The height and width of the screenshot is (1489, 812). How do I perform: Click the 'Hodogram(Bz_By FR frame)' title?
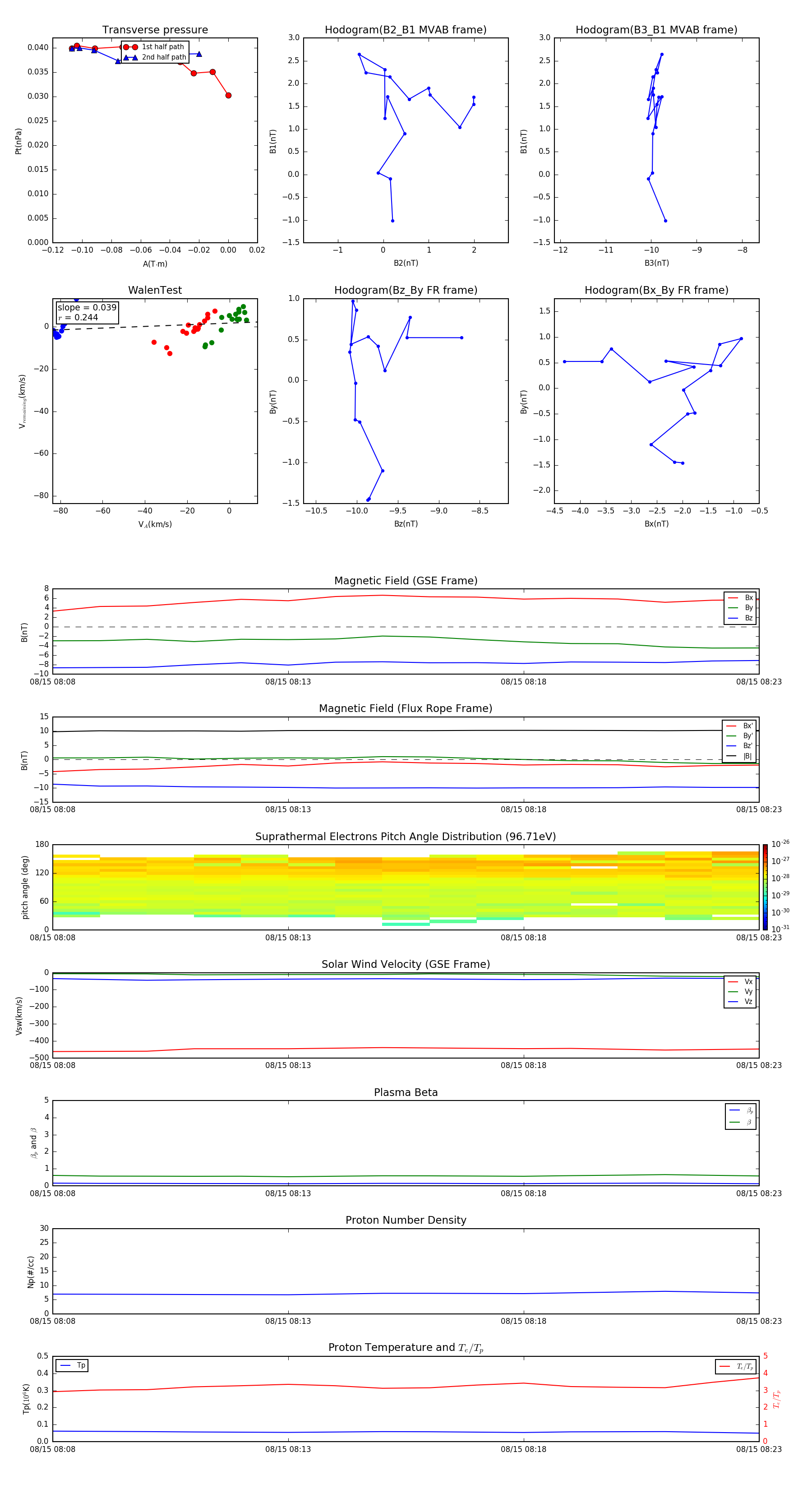406,290
